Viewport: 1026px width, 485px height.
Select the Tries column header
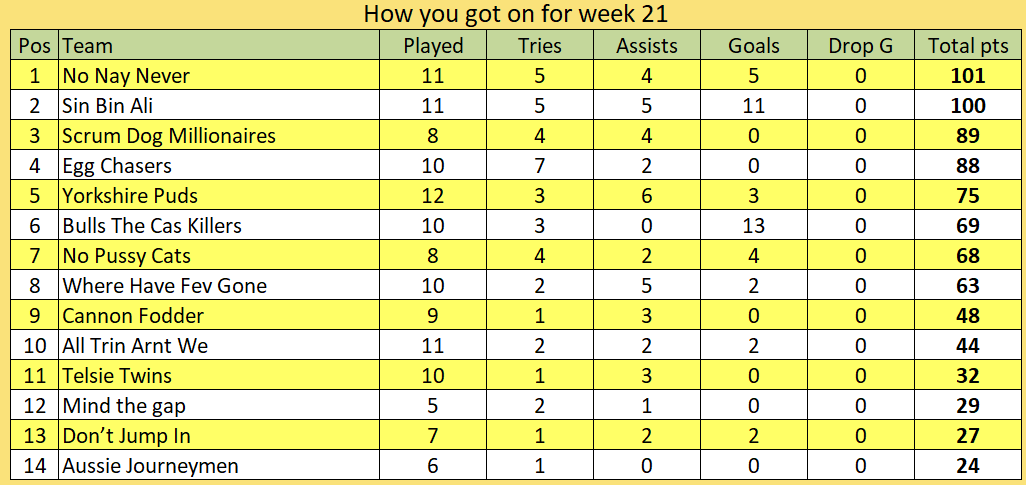click(x=539, y=45)
